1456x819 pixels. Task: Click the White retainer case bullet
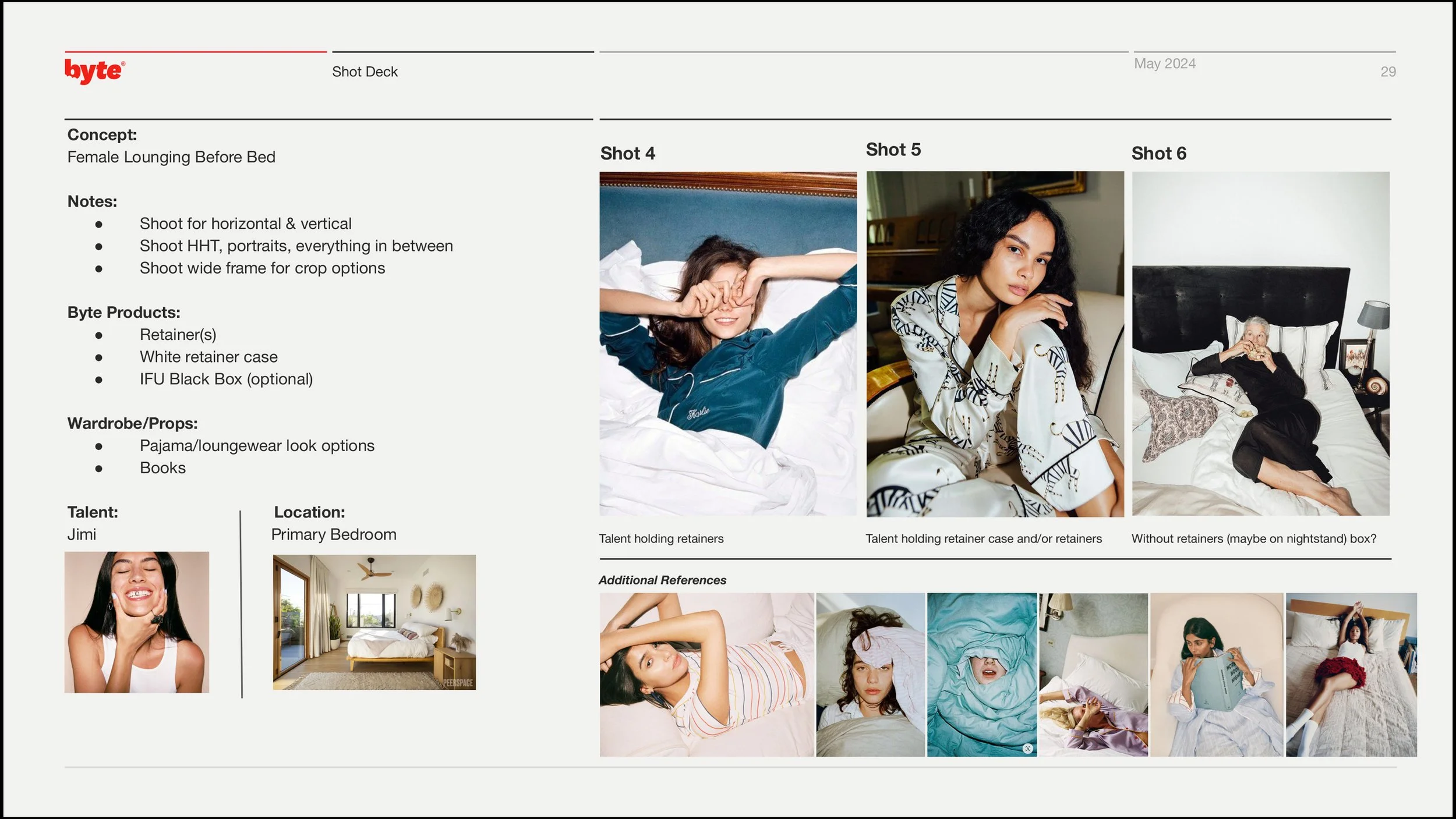click(x=208, y=357)
